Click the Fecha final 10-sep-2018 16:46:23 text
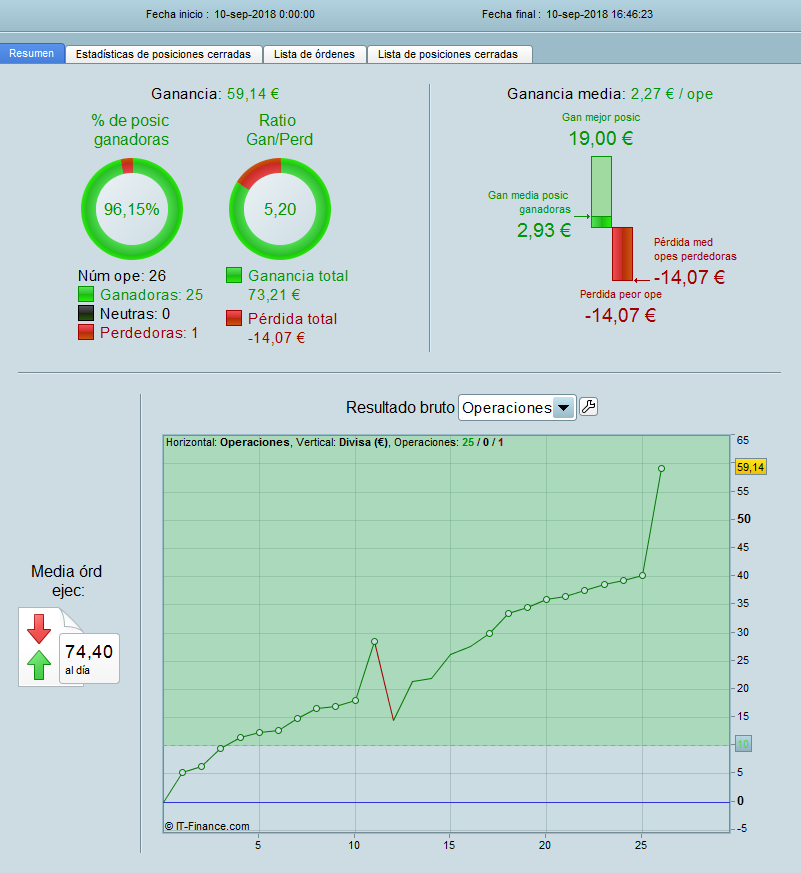801x873 pixels. click(567, 14)
